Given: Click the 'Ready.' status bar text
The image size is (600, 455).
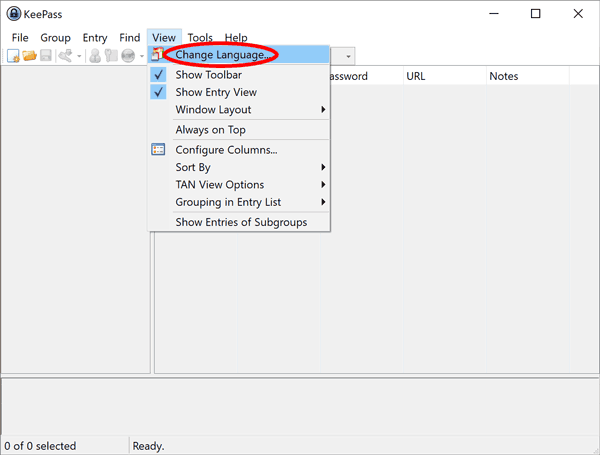Looking at the screenshot, I should tap(148, 446).
